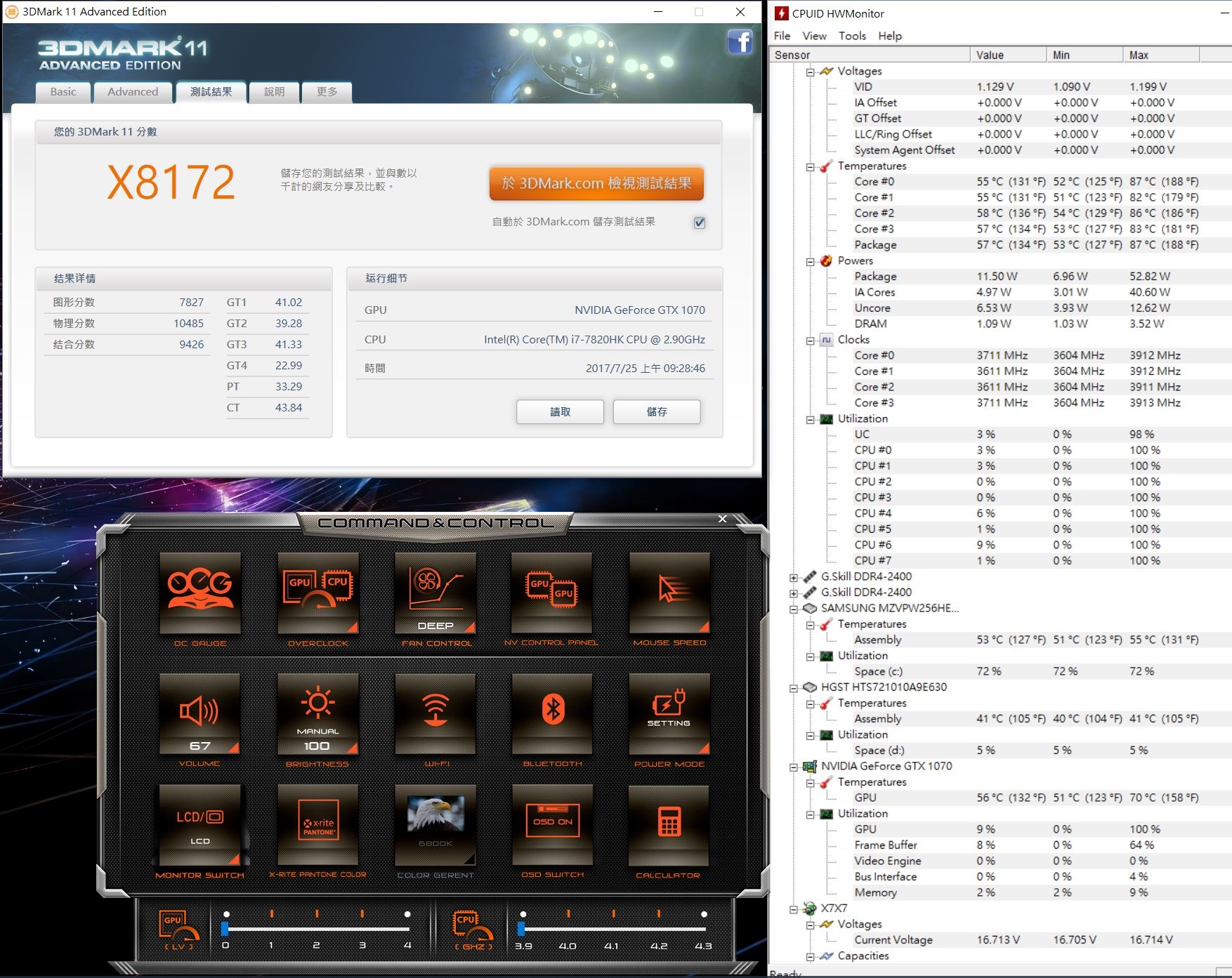This screenshot has width=1232, height=978.
Task: Click the Brightness sun tile
Action: tap(318, 714)
